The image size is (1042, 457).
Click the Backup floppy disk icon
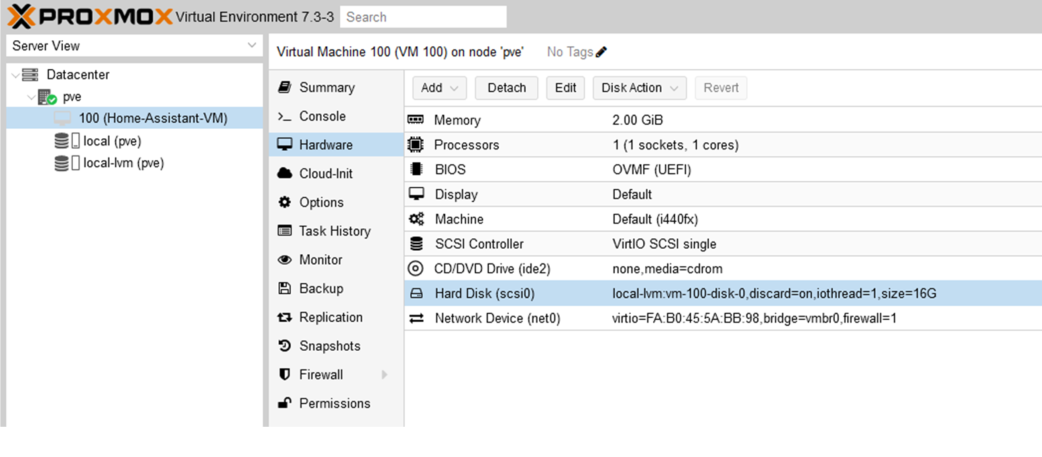click(284, 288)
